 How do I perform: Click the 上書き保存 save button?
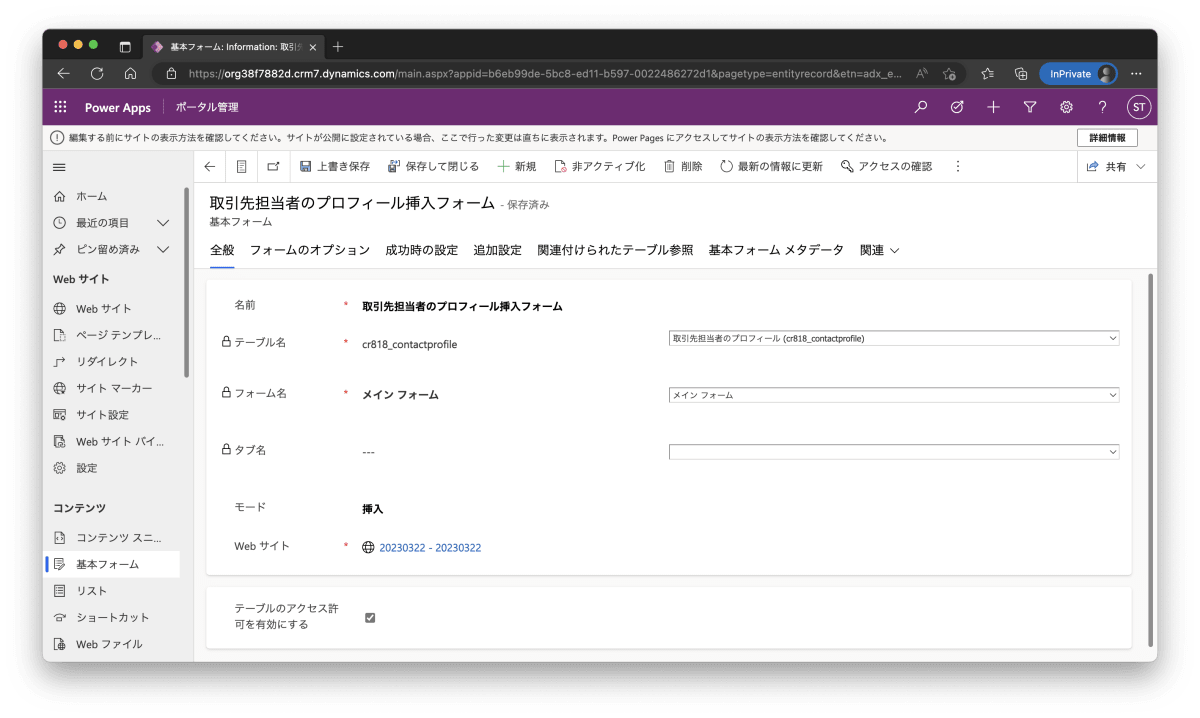333,167
